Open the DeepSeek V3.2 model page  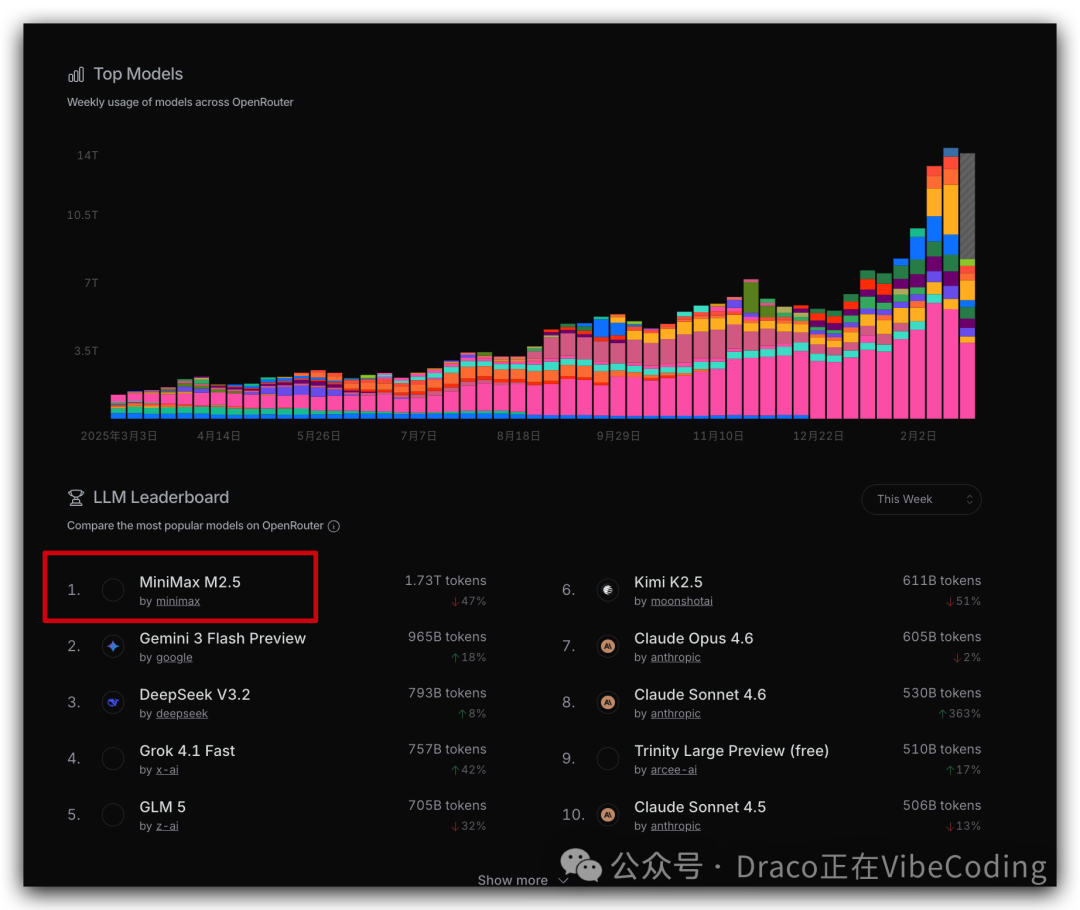click(x=195, y=694)
